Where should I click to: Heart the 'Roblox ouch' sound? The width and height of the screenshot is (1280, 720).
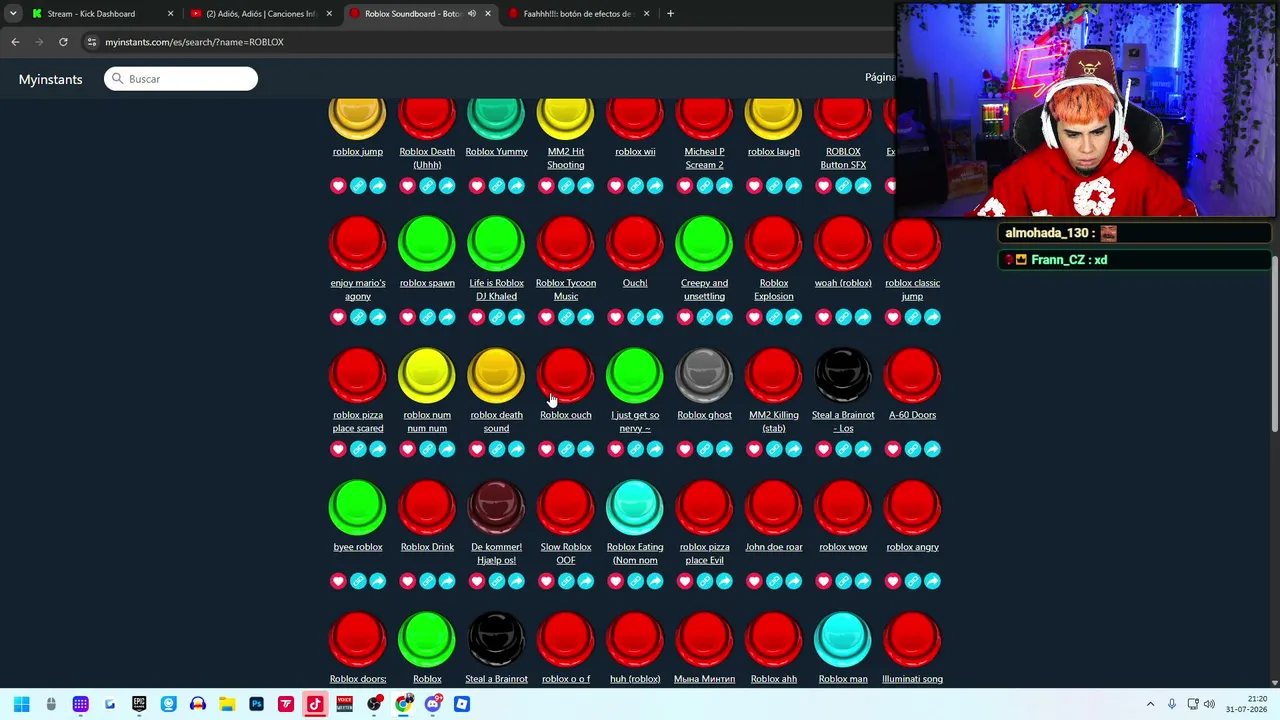546,449
